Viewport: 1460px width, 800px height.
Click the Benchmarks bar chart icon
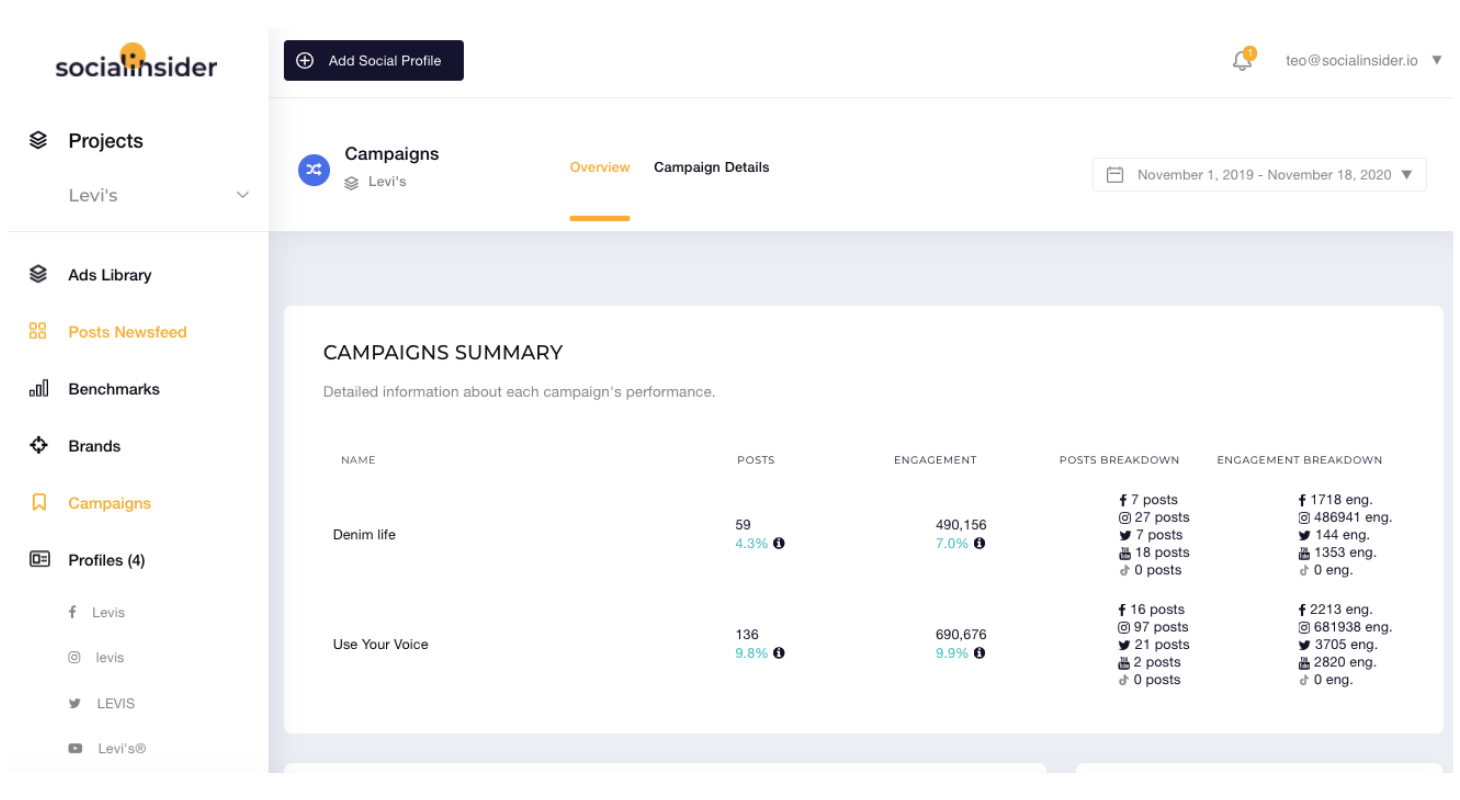click(38, 388)
